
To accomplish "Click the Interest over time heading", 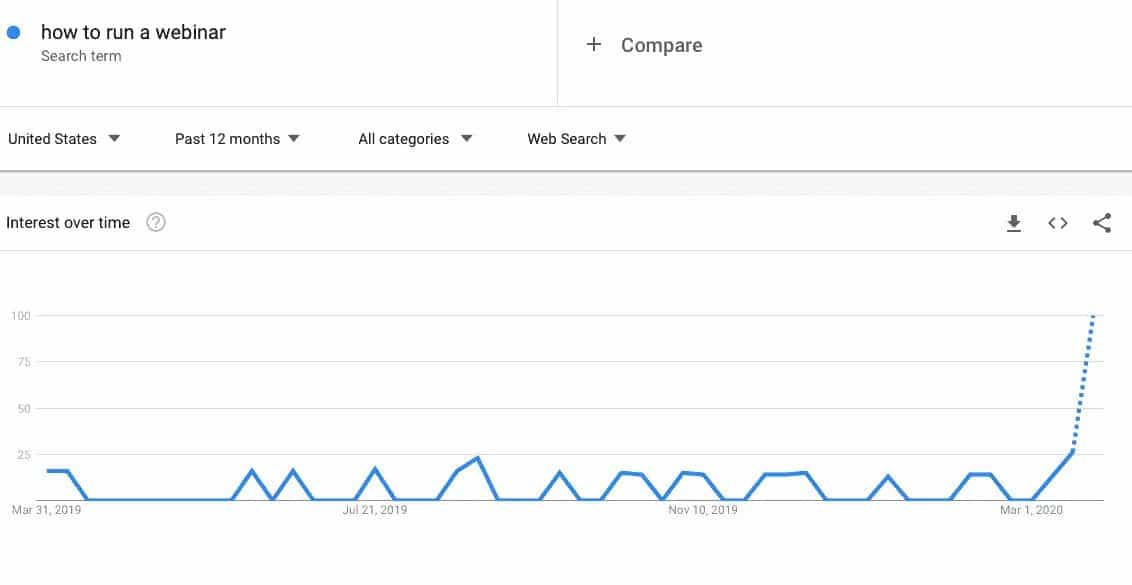I will (x=68, y=223).
